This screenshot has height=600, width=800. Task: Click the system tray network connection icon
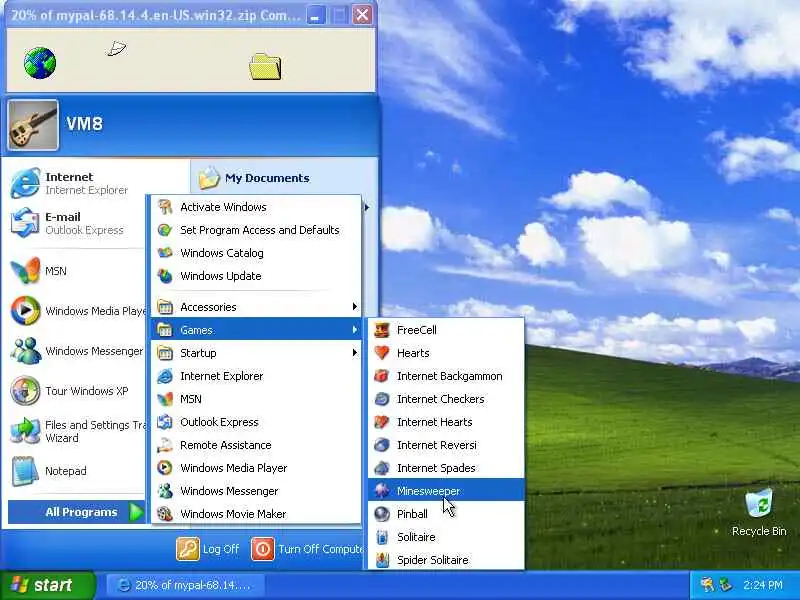726,585
